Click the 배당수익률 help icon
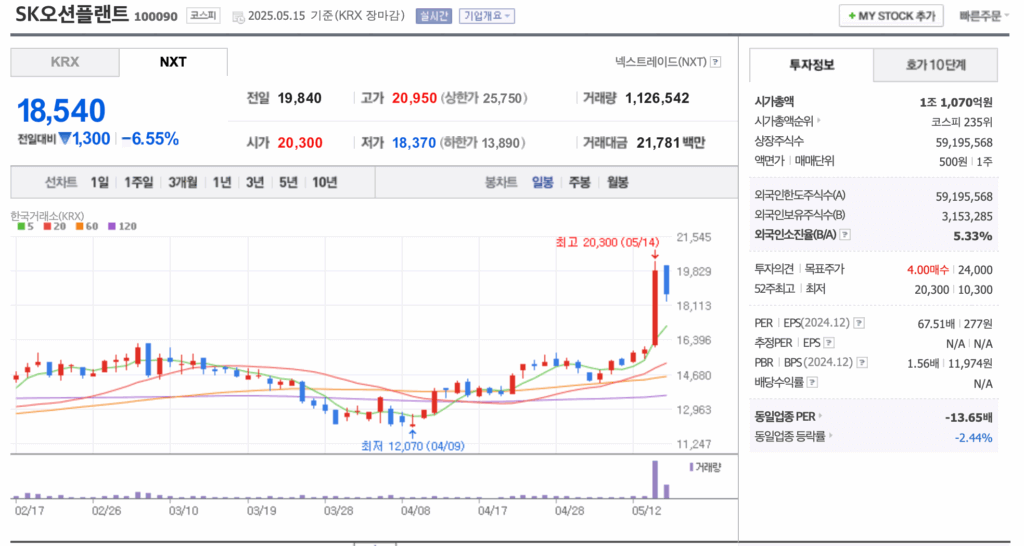Image resolution: width=1024 pixels, height=546 pixels. [x=812, y=382]
